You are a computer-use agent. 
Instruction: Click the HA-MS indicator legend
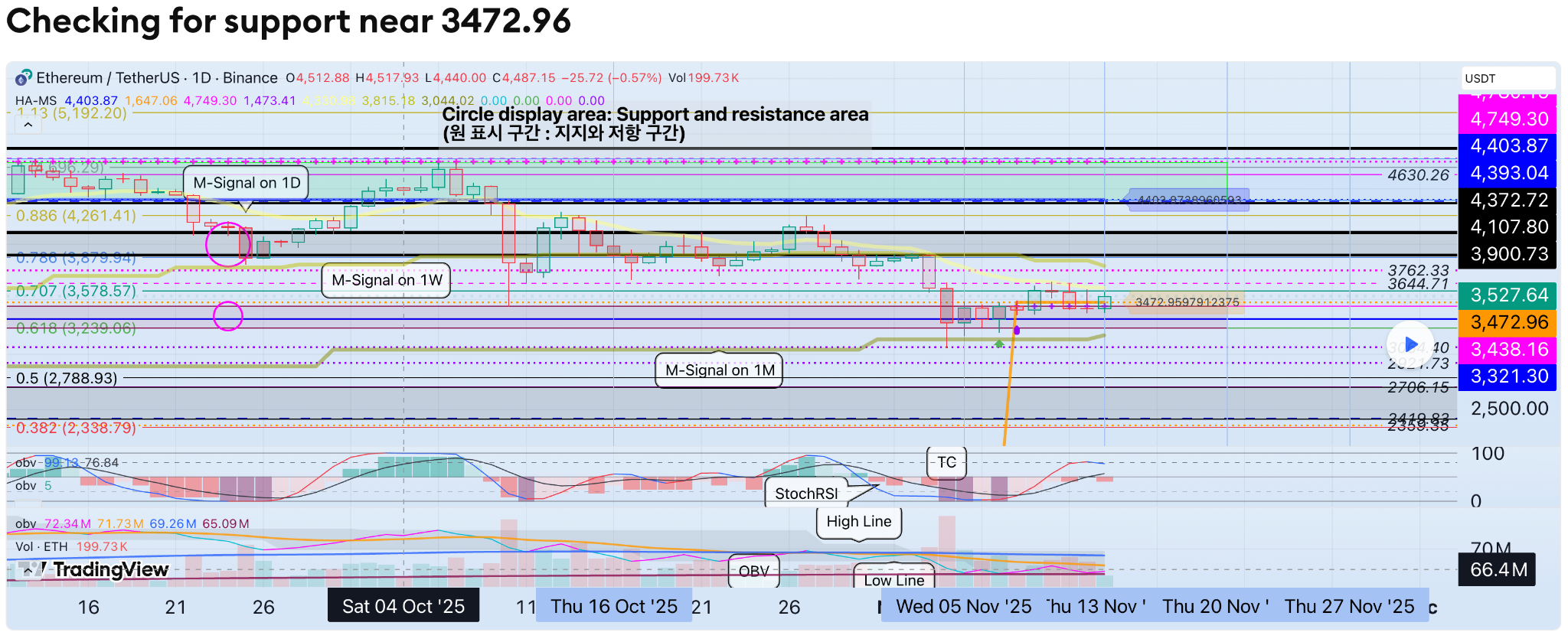[x=35, y=101]
